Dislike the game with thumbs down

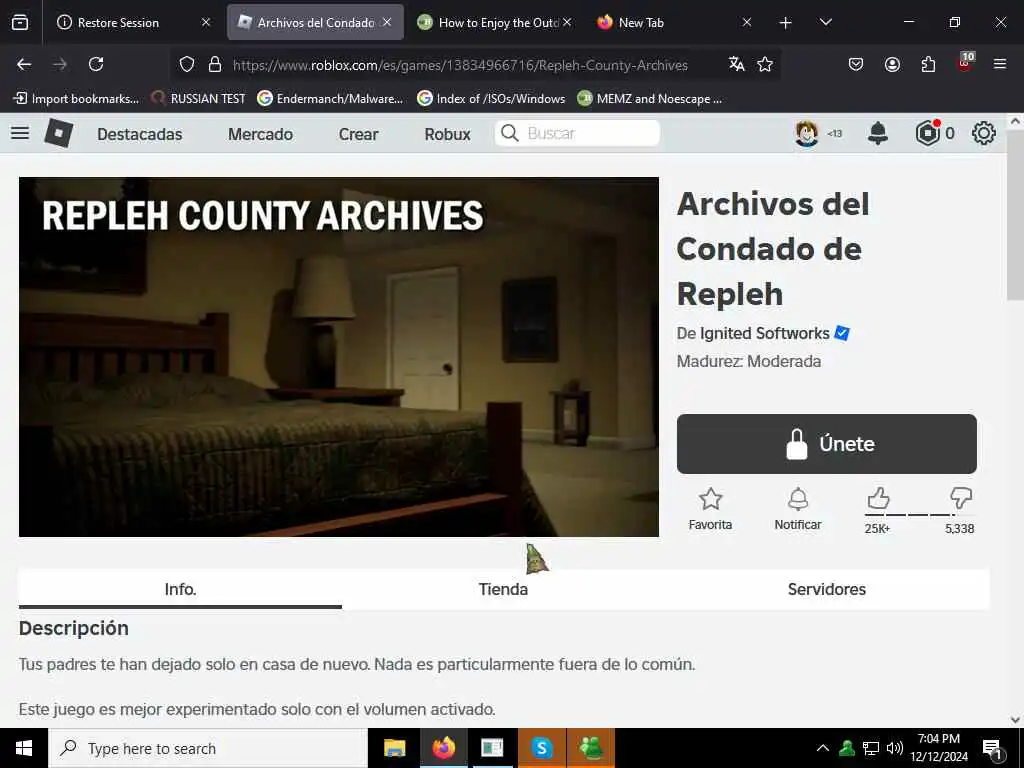961,498
